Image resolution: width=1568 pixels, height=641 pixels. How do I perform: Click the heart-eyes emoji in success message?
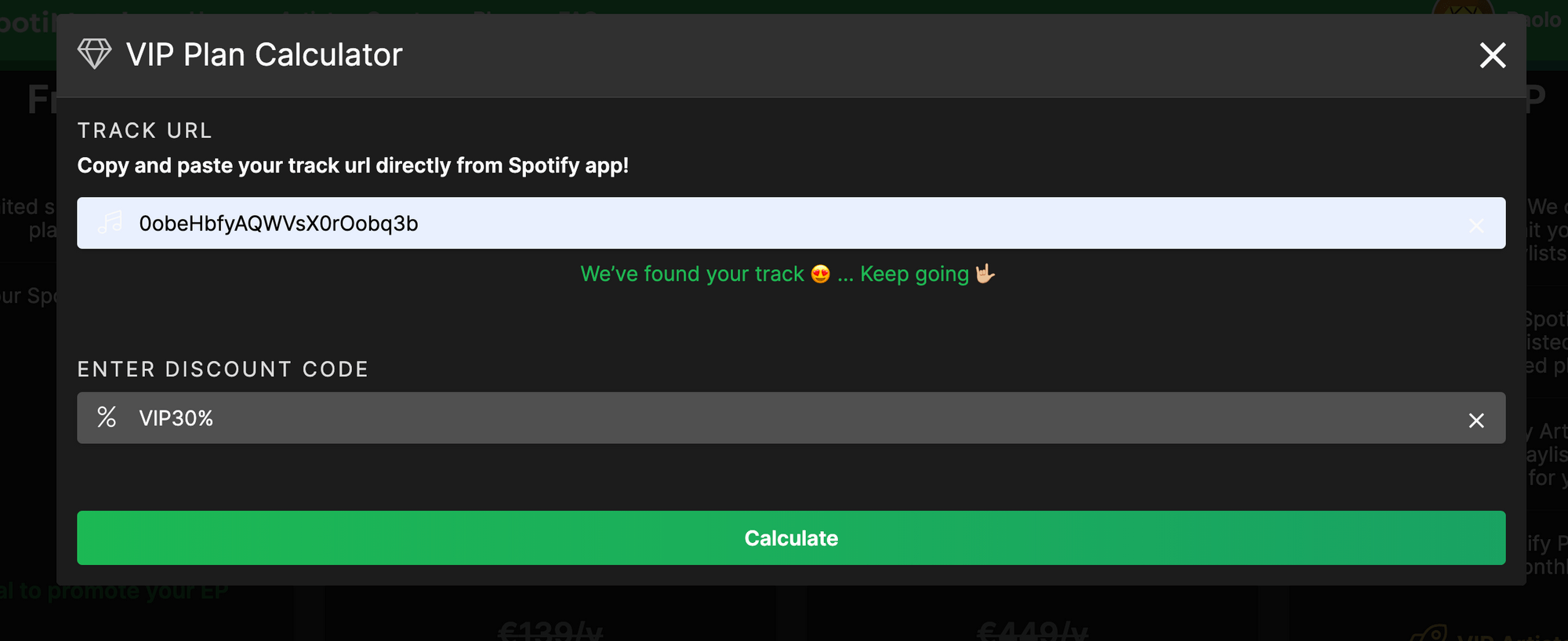tap(821, 274)
